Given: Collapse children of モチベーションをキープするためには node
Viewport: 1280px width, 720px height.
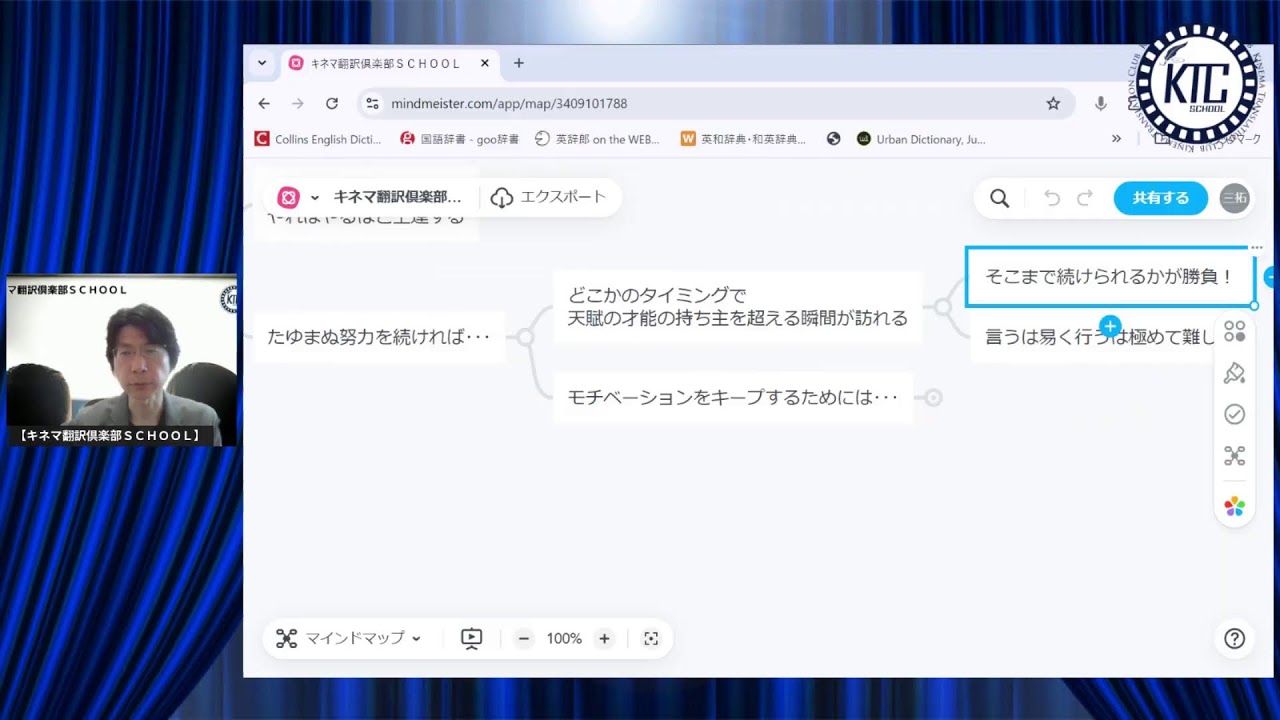Looking at the screenshot, I should [x=933, y=397].
